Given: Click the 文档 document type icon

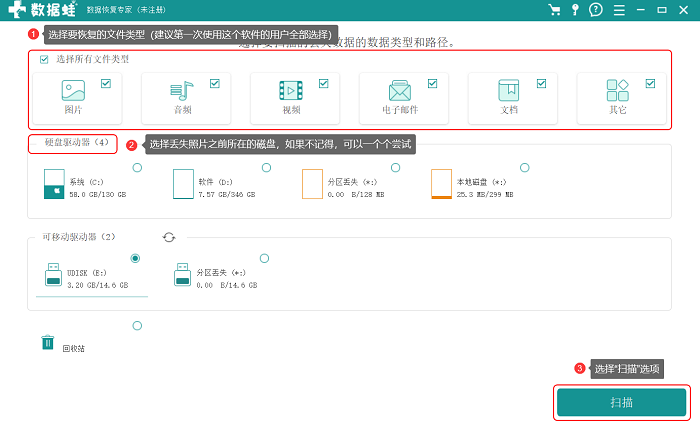Looking at the screenshot, I should point(508,90).
